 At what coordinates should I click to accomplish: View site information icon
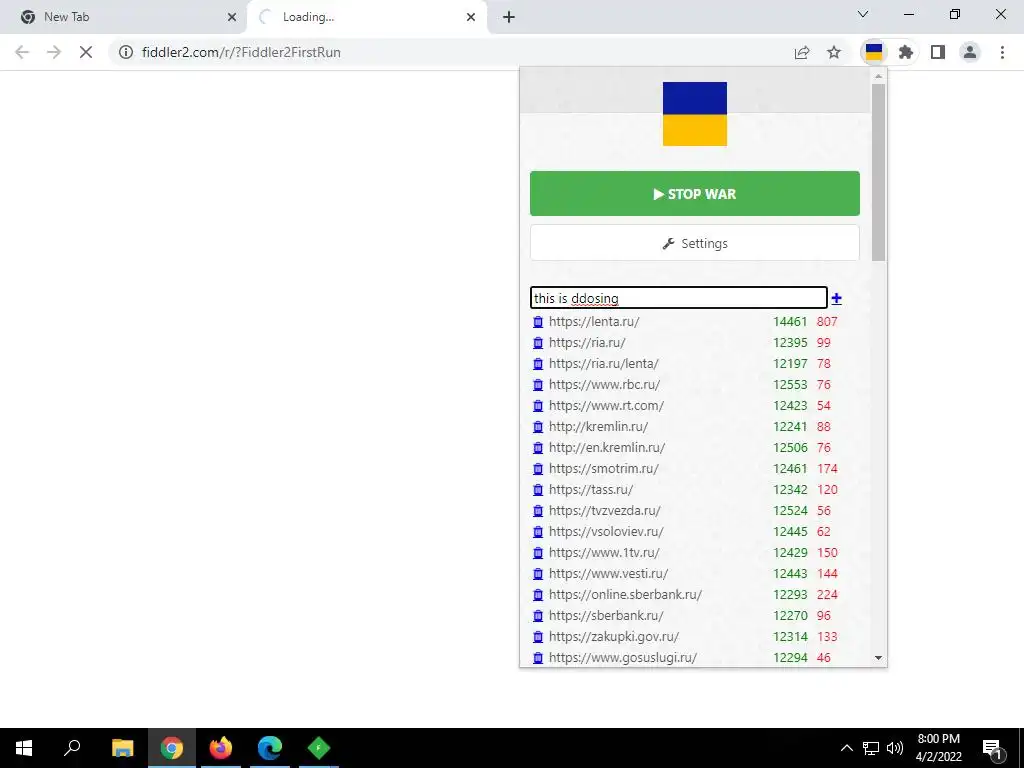click(126, 52)
